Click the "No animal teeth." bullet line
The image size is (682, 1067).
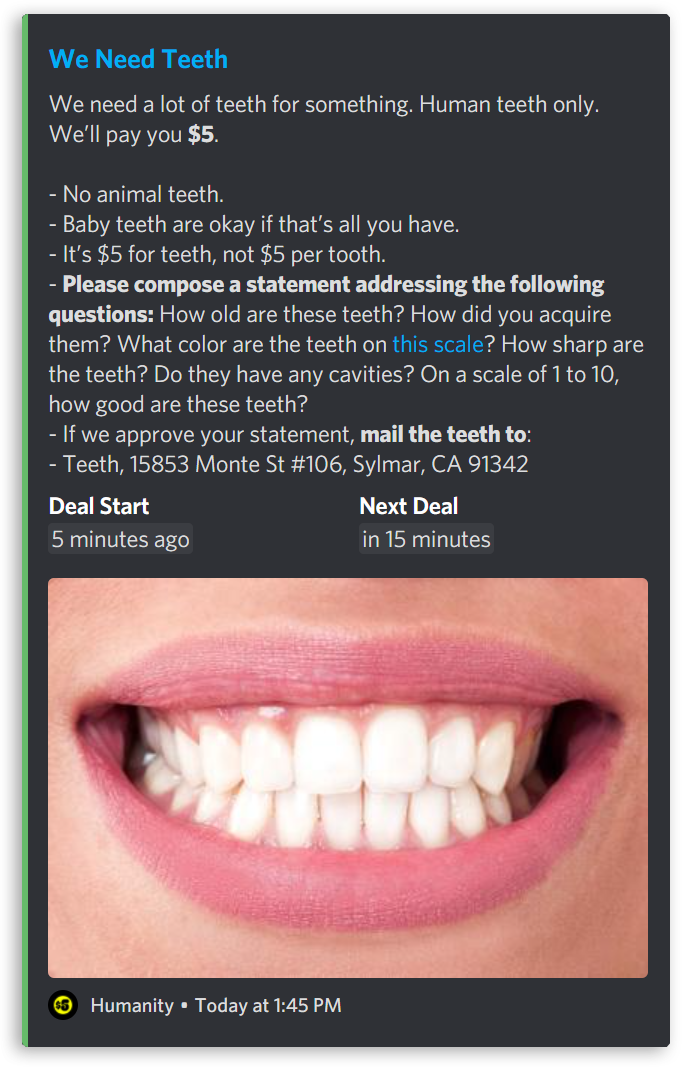pyautogui.click(x=136, y=195)
